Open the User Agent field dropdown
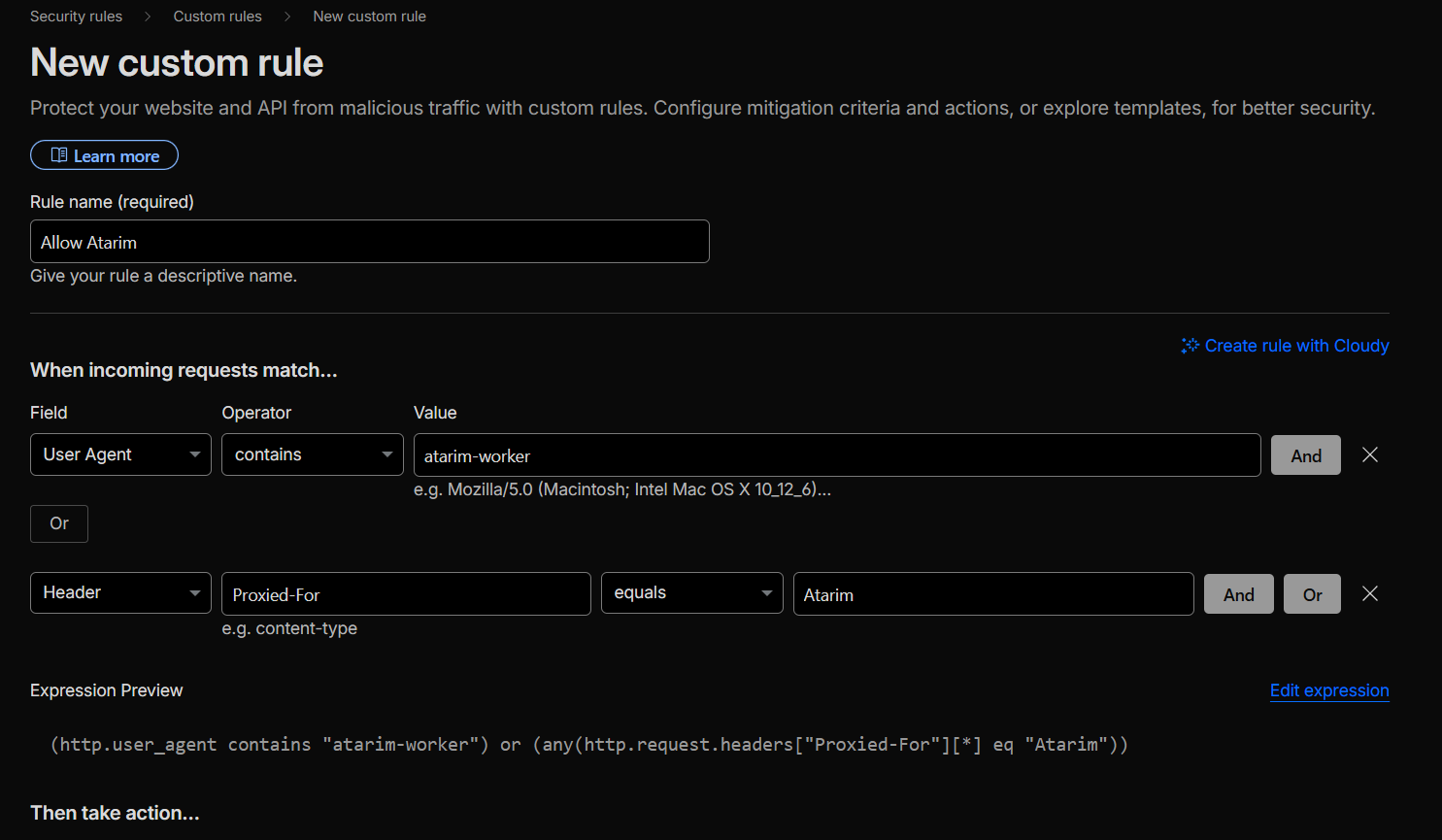This screenshot has height=840, width=1442. coord(120,454)
